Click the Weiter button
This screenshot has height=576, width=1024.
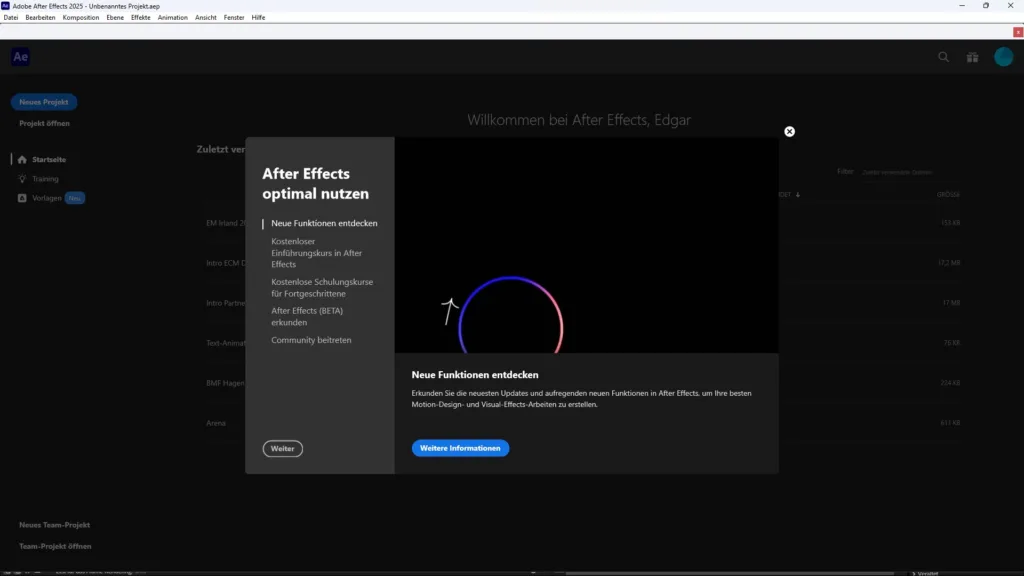pyautogui.click(x=282, y=449)
